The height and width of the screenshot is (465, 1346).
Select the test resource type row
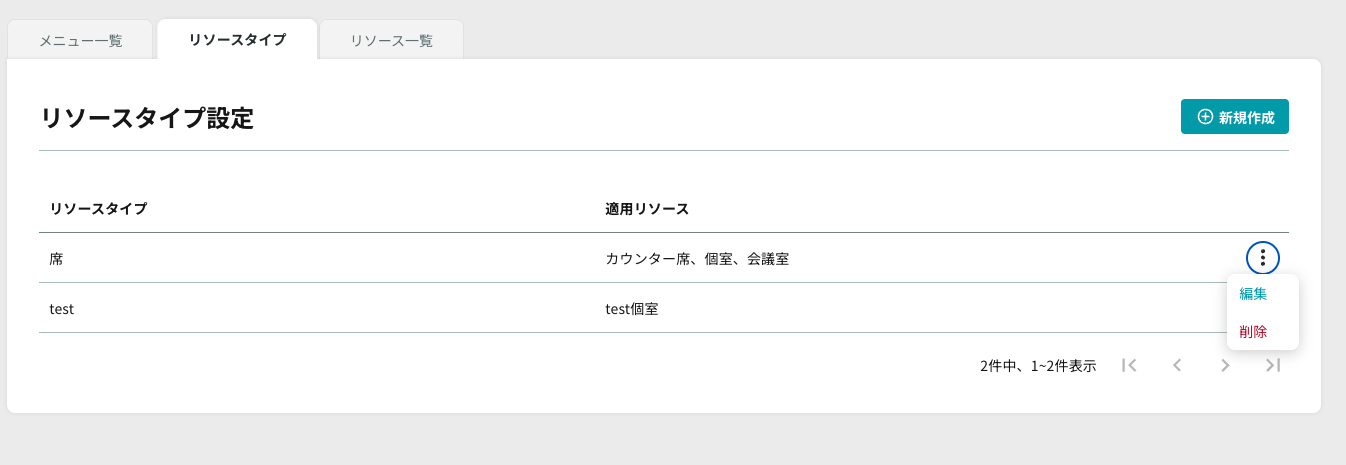pyautogui.click(x=664, y=308)
